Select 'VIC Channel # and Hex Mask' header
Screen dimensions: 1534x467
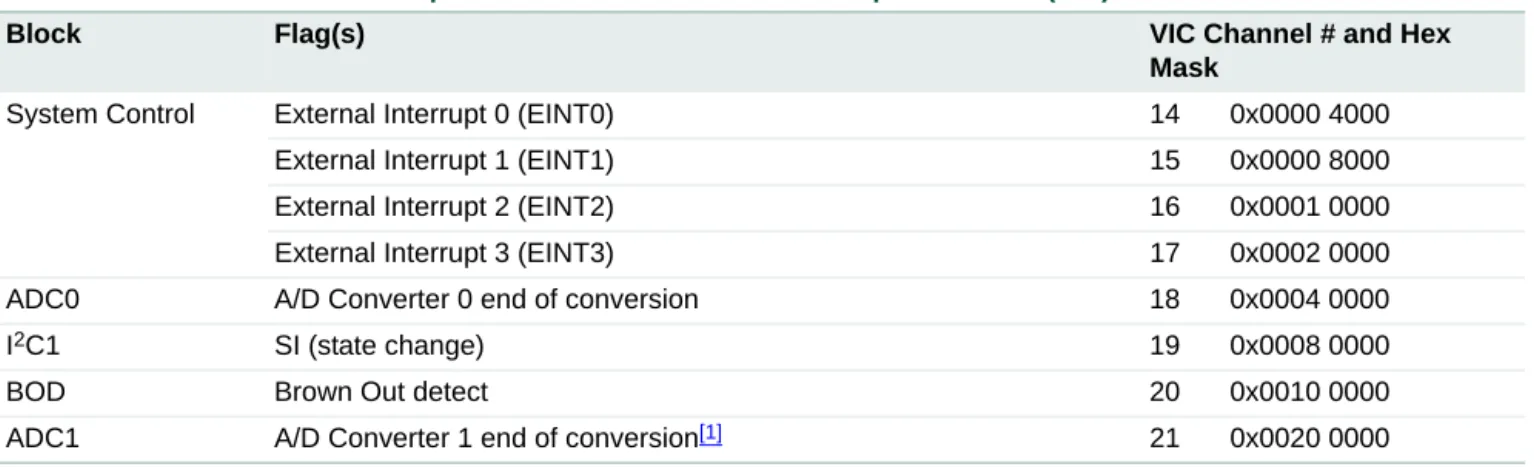1300,51
